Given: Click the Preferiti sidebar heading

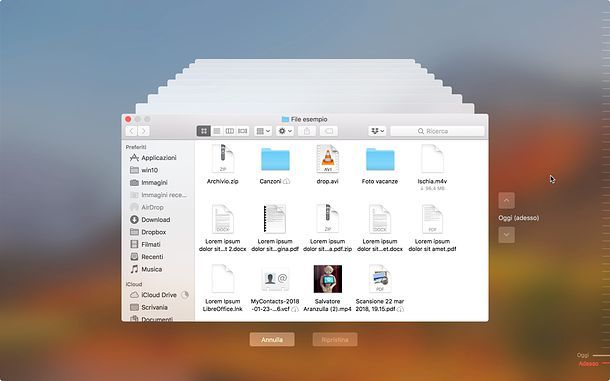Looking at the screenshot, I should tap(136, 147).
